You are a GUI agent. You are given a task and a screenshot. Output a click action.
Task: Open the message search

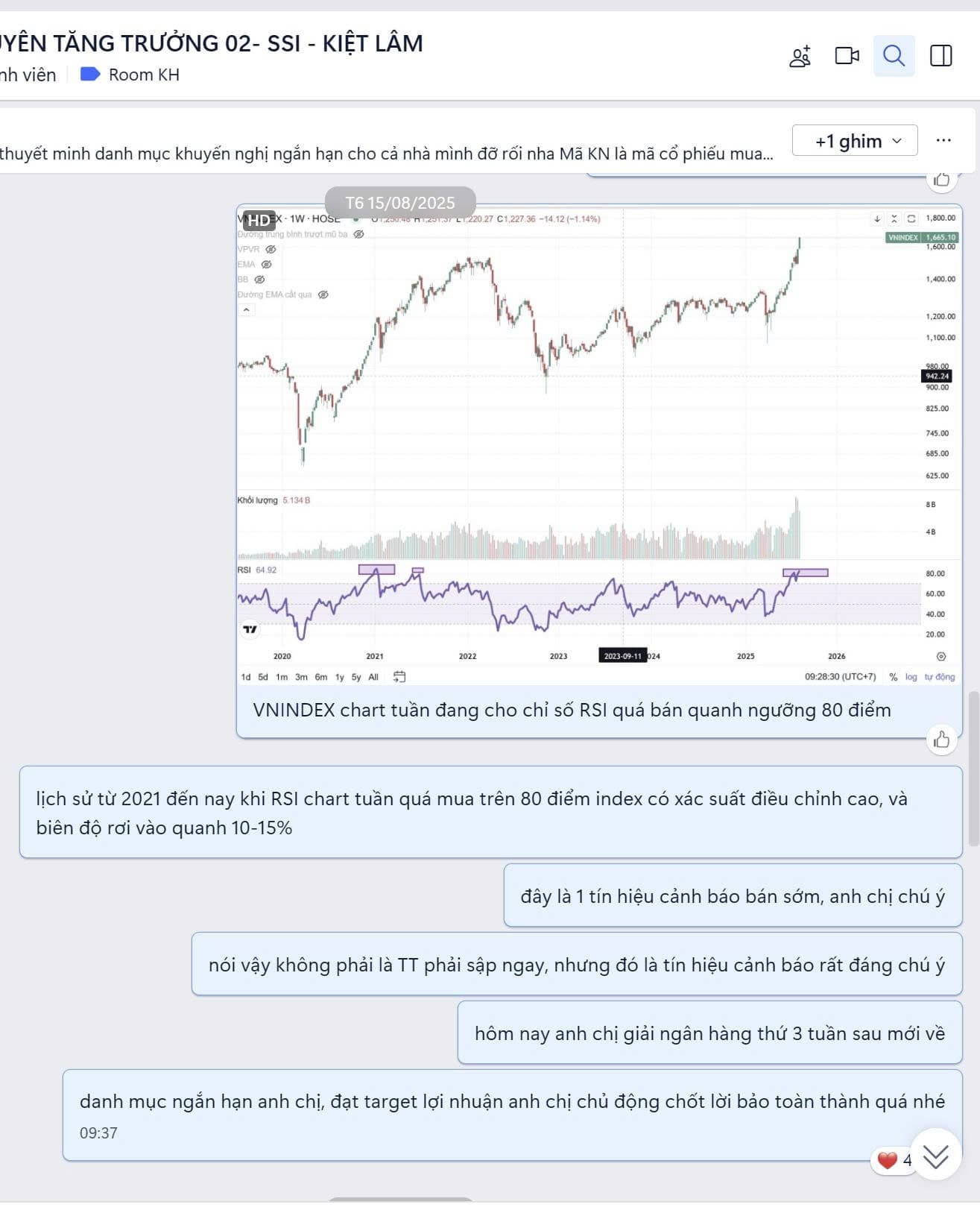point(894,56)
